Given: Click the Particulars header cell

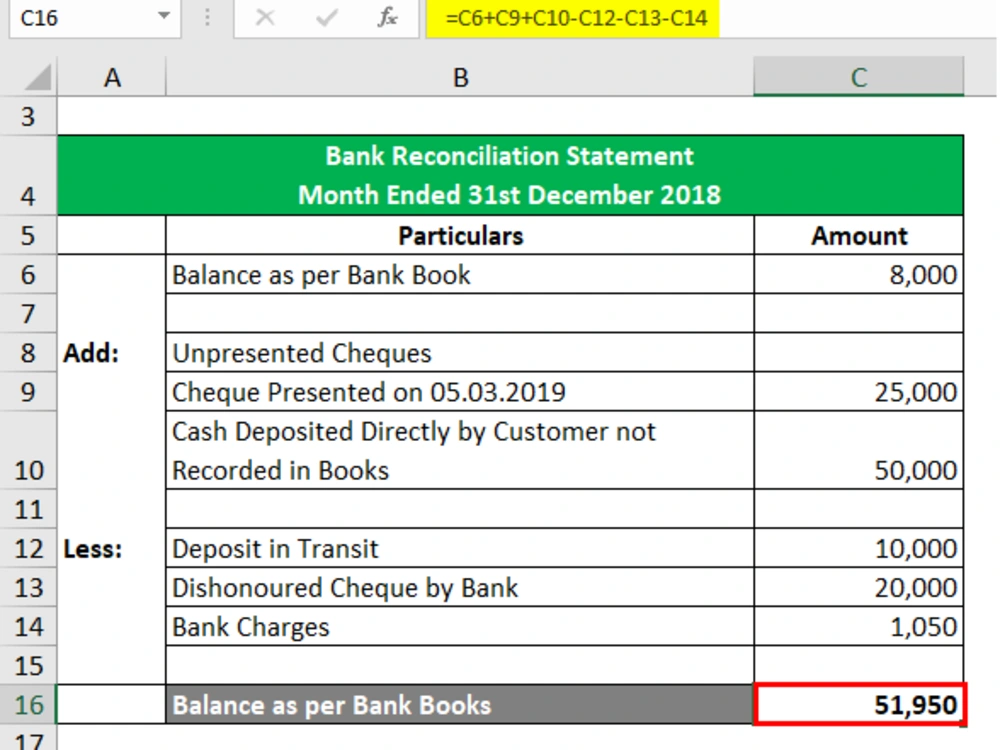Looking at the screenshot, I should point(460,235).
